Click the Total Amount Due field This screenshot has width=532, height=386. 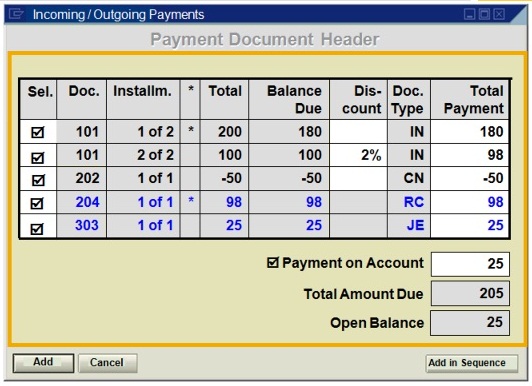470,293
